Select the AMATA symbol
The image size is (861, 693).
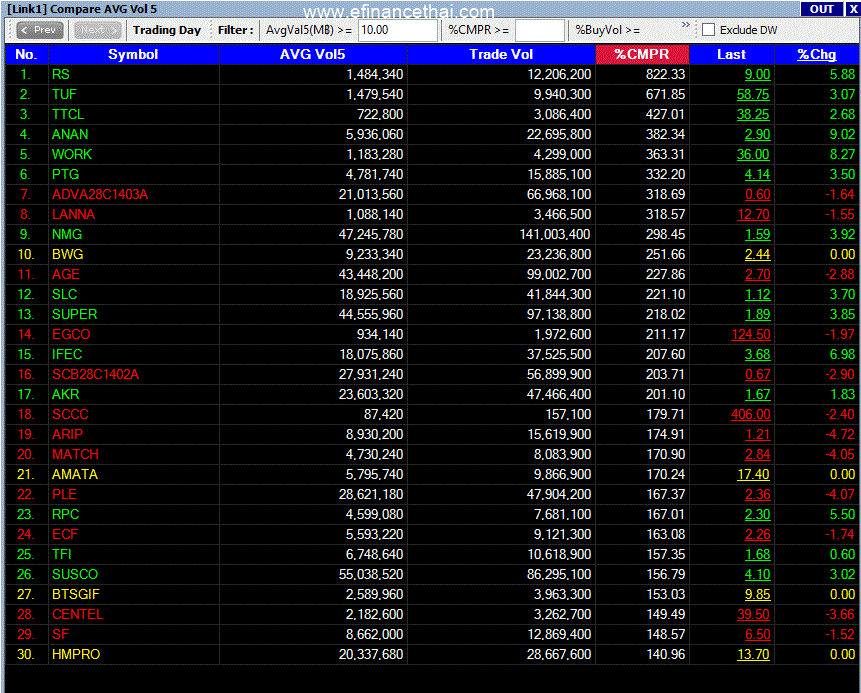coord(75,474)
